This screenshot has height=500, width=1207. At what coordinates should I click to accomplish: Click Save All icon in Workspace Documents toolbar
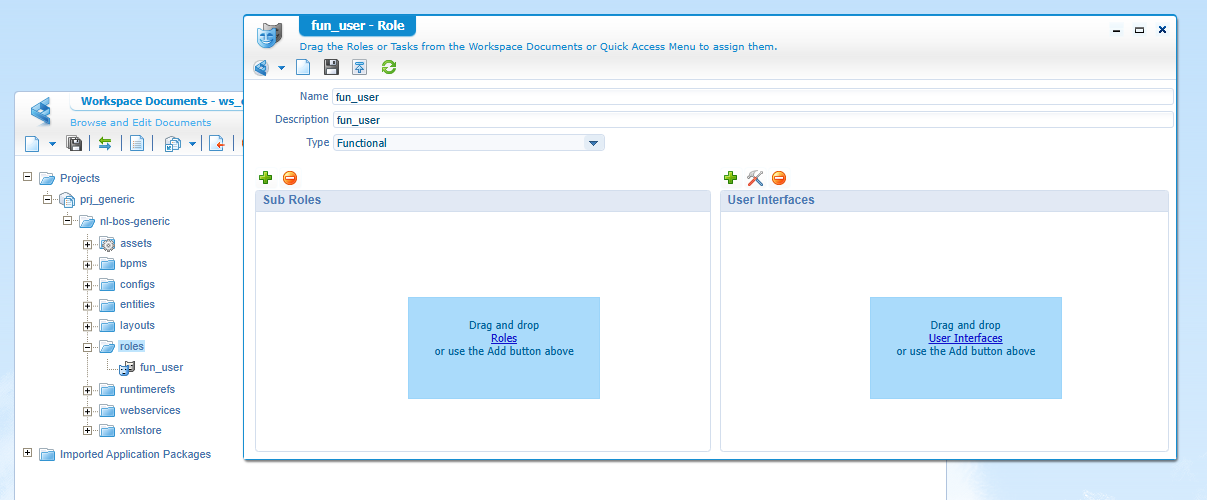tap(73, 143)
